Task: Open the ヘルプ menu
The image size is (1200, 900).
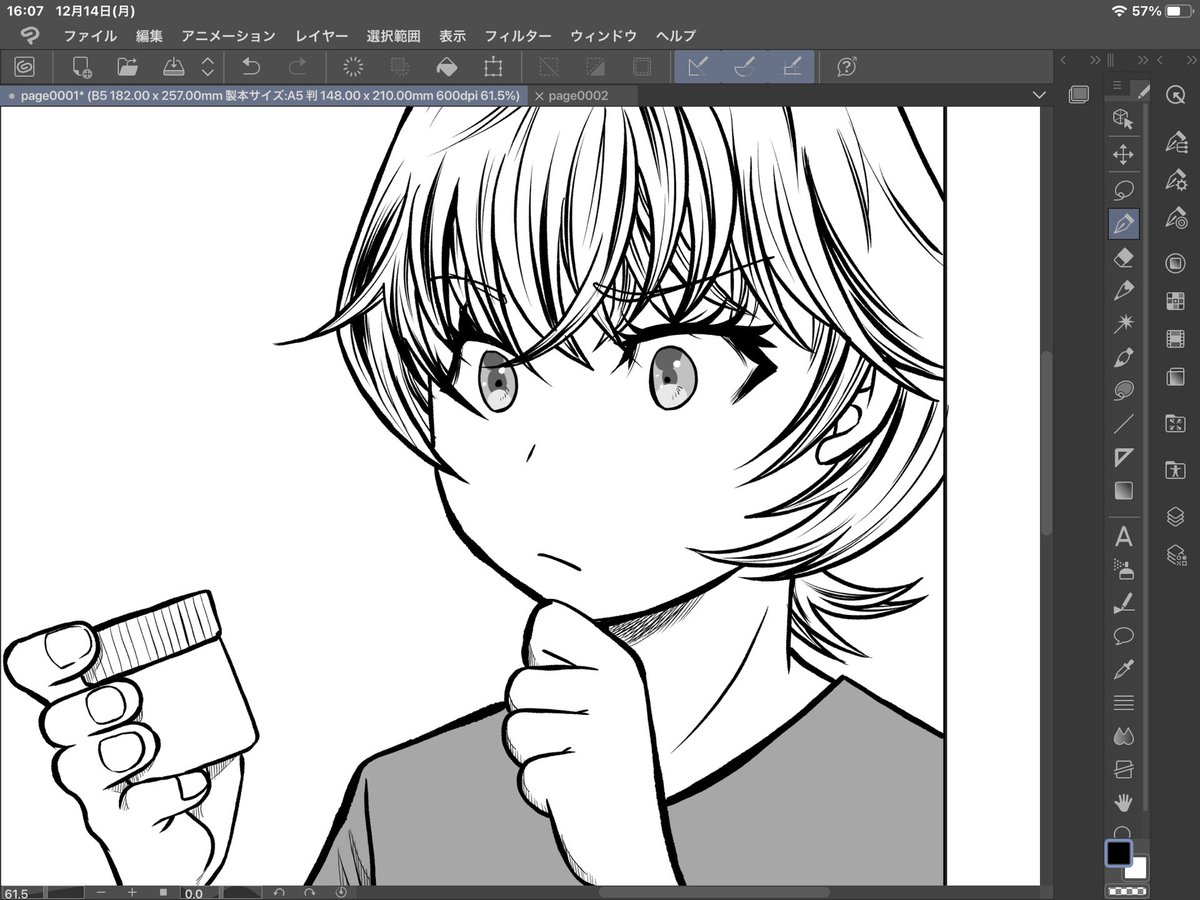Action: click(676, 35)
